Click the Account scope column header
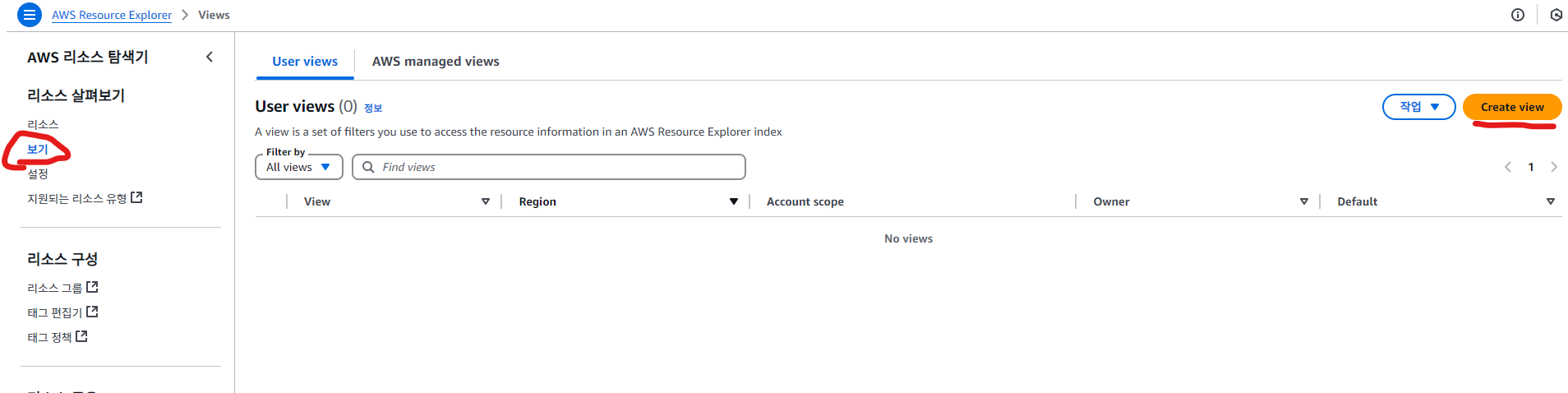The height and width of the screenshot is (393, 1568). (x=805, y=201)
